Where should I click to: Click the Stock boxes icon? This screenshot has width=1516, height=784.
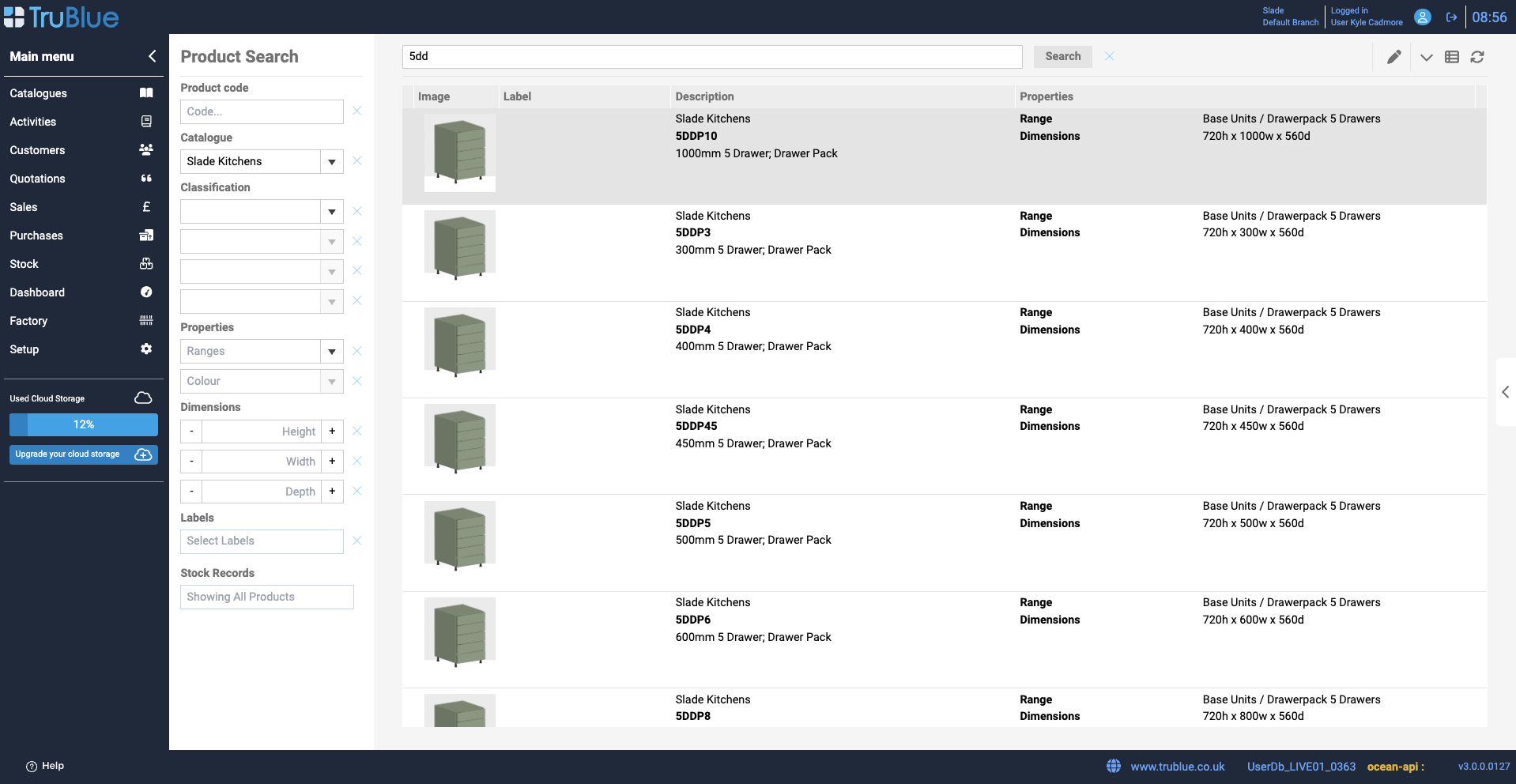click(x=146, y=264)
